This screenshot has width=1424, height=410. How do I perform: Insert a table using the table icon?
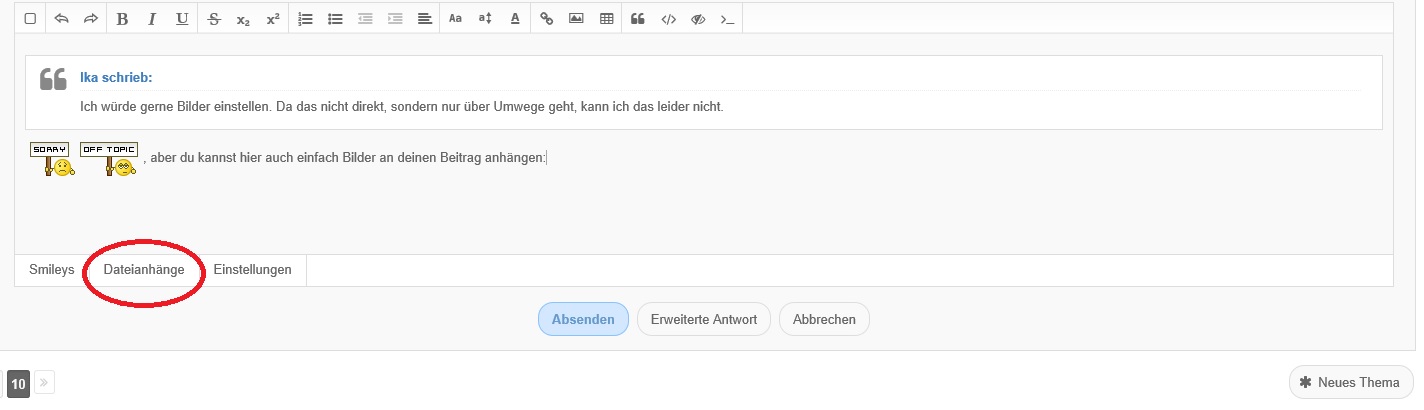(x=606, y=19)
